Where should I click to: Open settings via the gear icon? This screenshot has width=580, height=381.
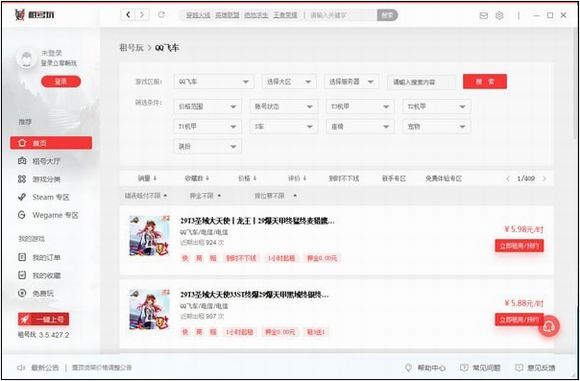click(499, 16)
